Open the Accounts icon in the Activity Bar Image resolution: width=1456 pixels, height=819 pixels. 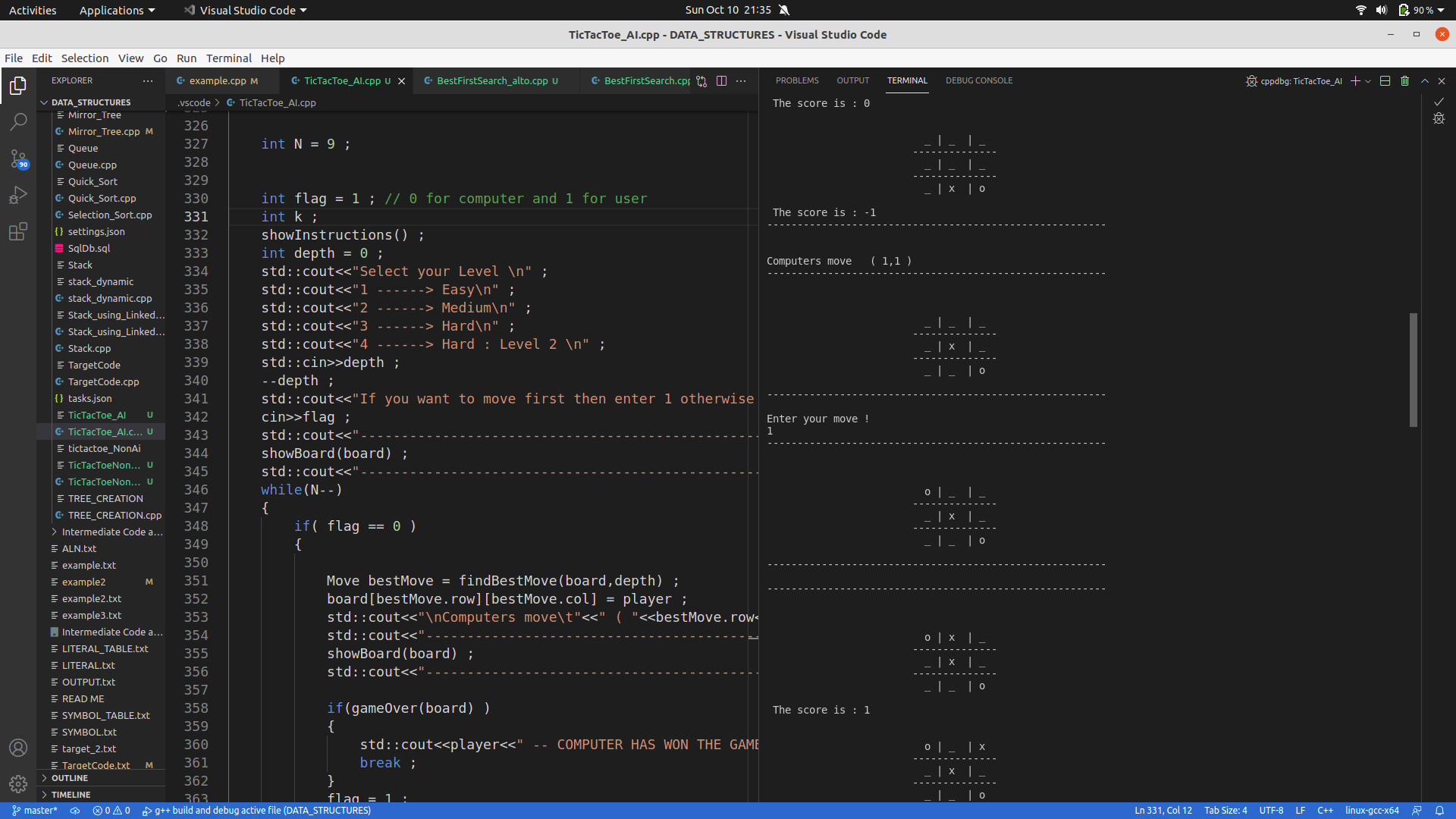tap(18, 748)
